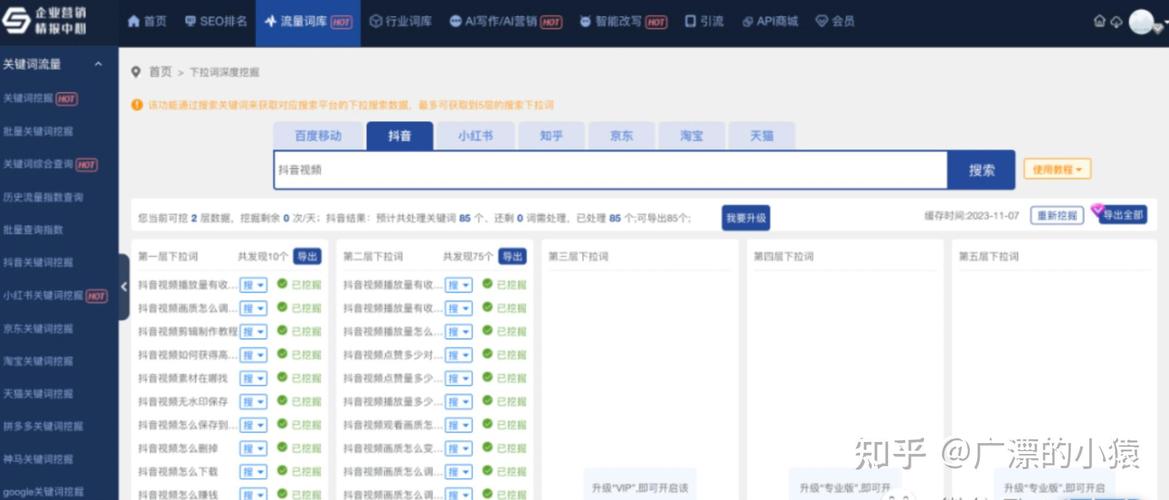Open 小红书关键词挖掘 in the sidebar
This screenshot has height=500, width=1169.
pos(43,295)
